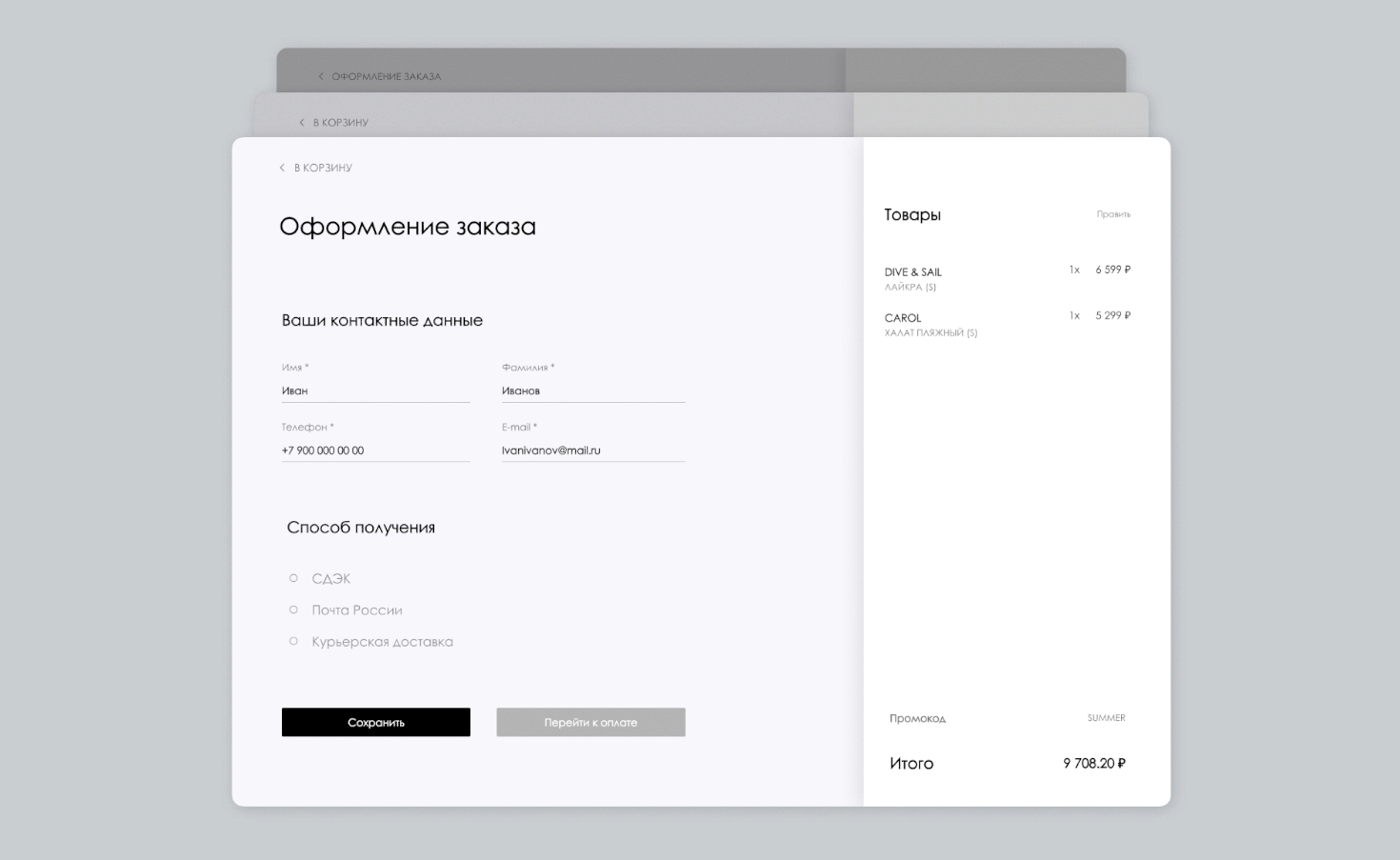Image resolution: width=1400 pixels, height=860 pixels.
Task: Click the E-mail address field
Action: click(x=592, y=449)
